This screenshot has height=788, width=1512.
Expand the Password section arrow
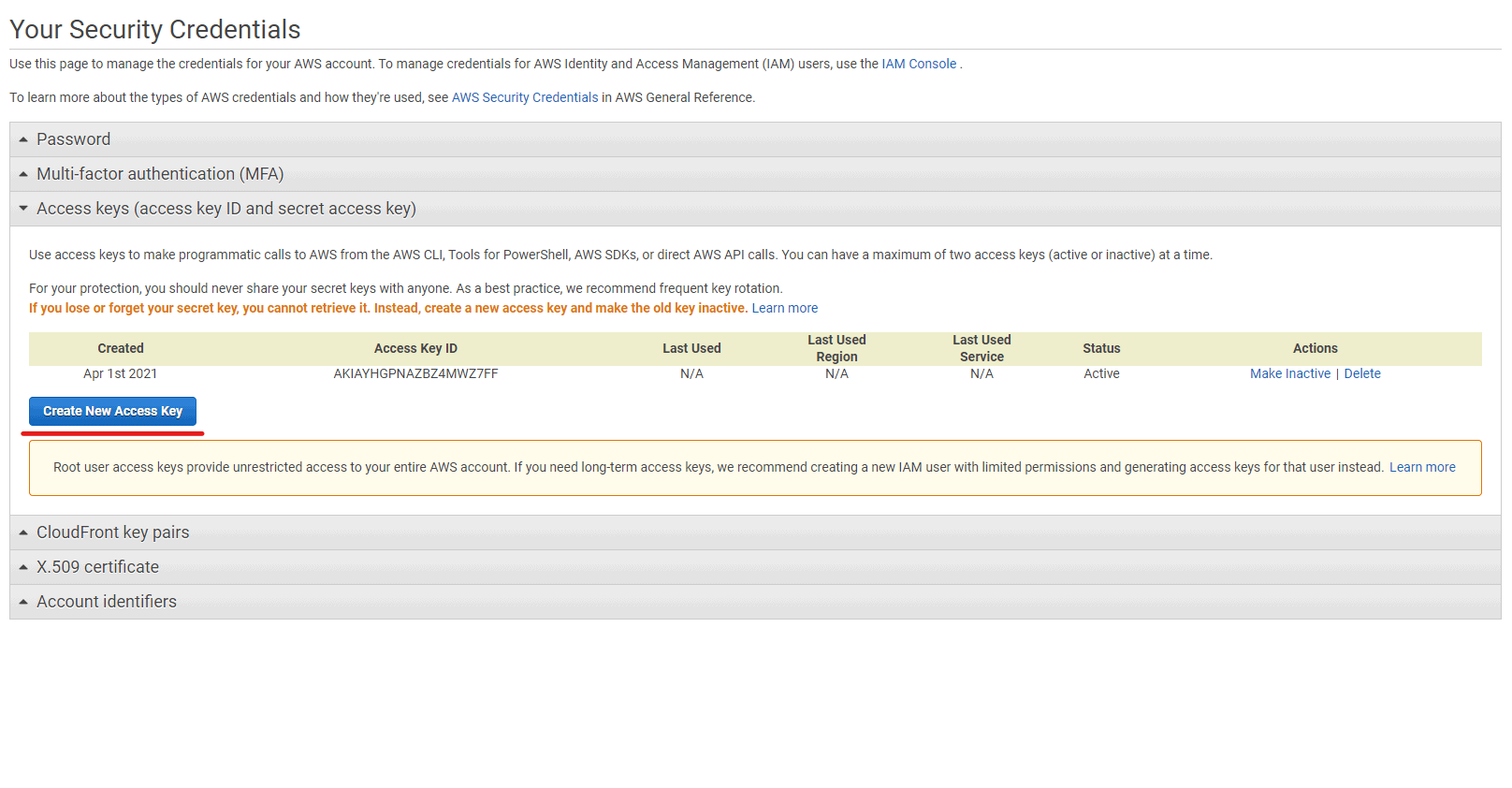click(x=23, y=139)
